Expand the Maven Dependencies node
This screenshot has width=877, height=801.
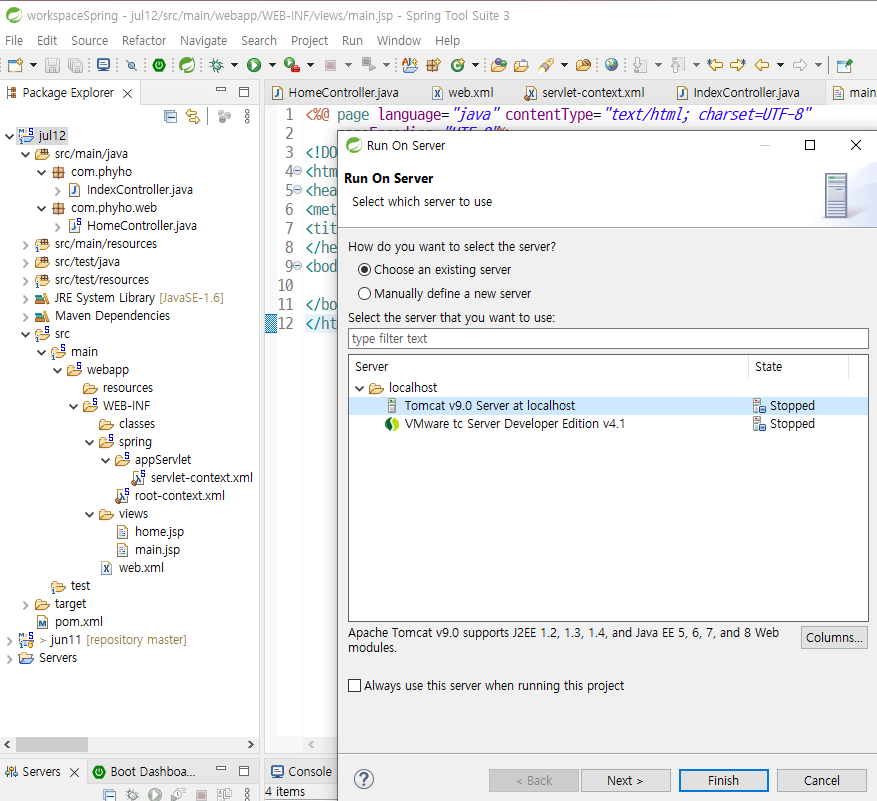coord(25,317)
